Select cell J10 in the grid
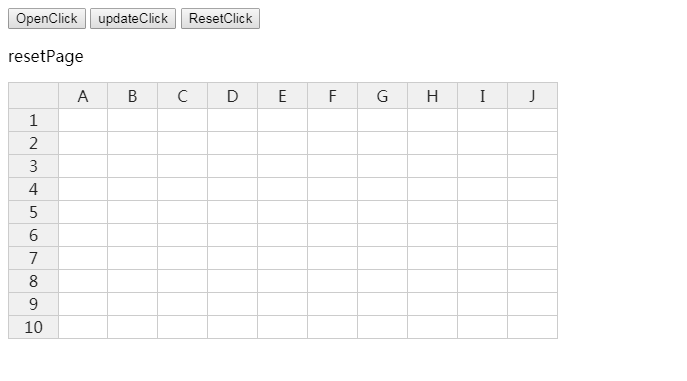Screen dimensions: 687x381 (x=532, y=327)
